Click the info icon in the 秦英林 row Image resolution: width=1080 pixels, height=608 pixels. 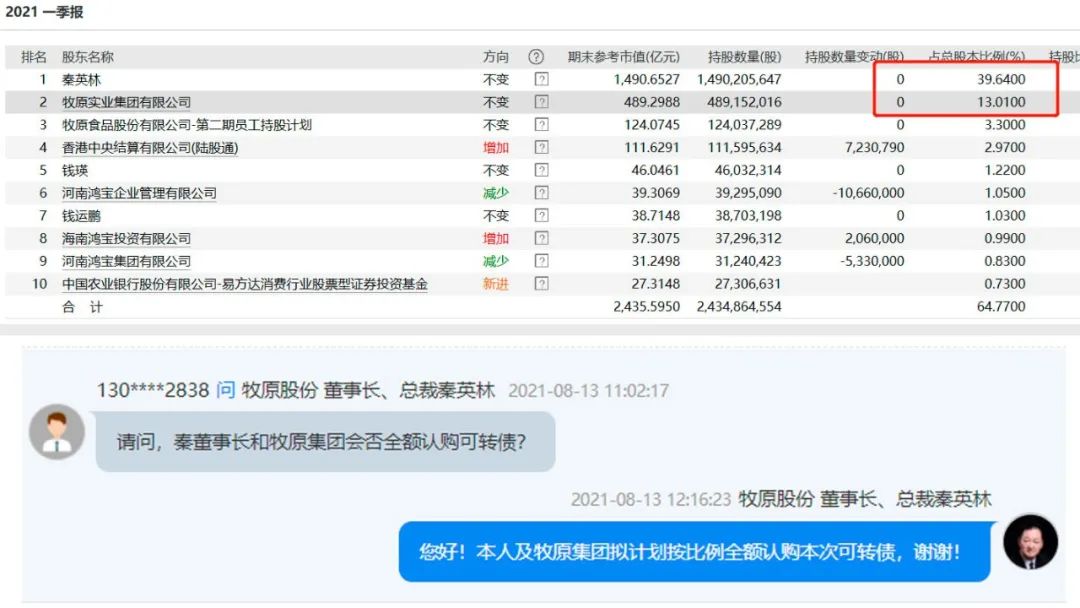tap(541, 79)
